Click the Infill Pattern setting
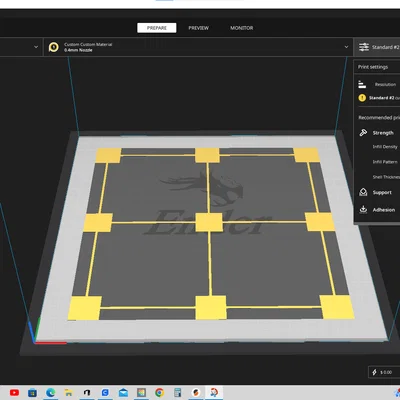Image resolution: width=400 pixels, height=400 pixels. point(385,162)
